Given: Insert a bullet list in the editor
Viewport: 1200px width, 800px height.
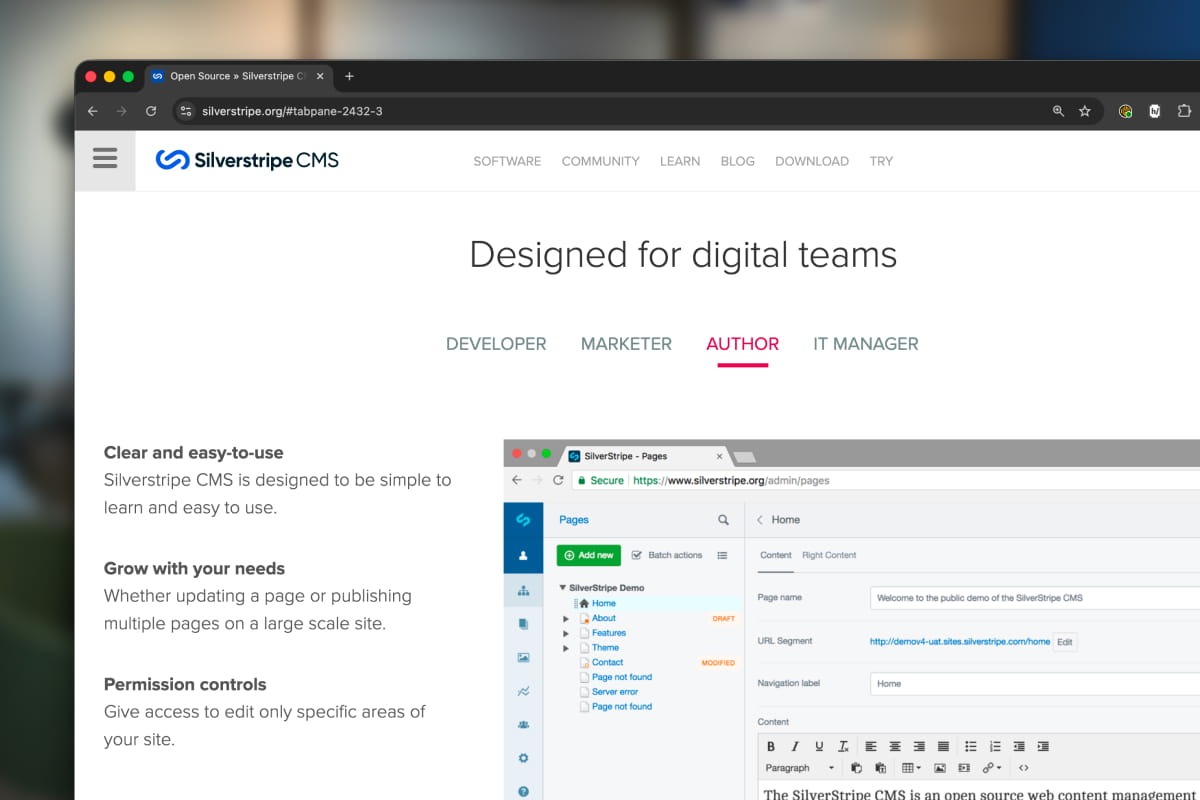Looking at the screenshot, I should tap(971, 746).
